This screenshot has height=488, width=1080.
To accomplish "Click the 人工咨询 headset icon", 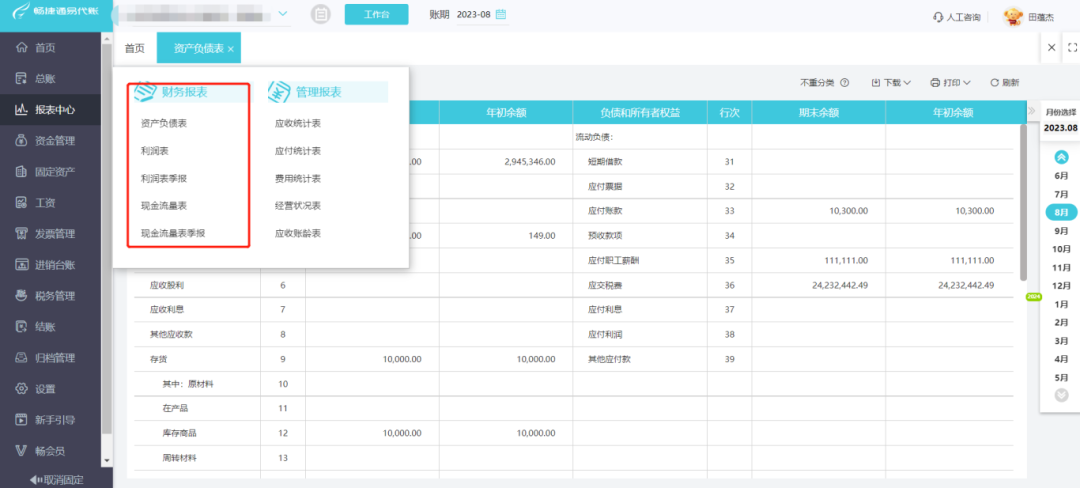I will [937, 17].
